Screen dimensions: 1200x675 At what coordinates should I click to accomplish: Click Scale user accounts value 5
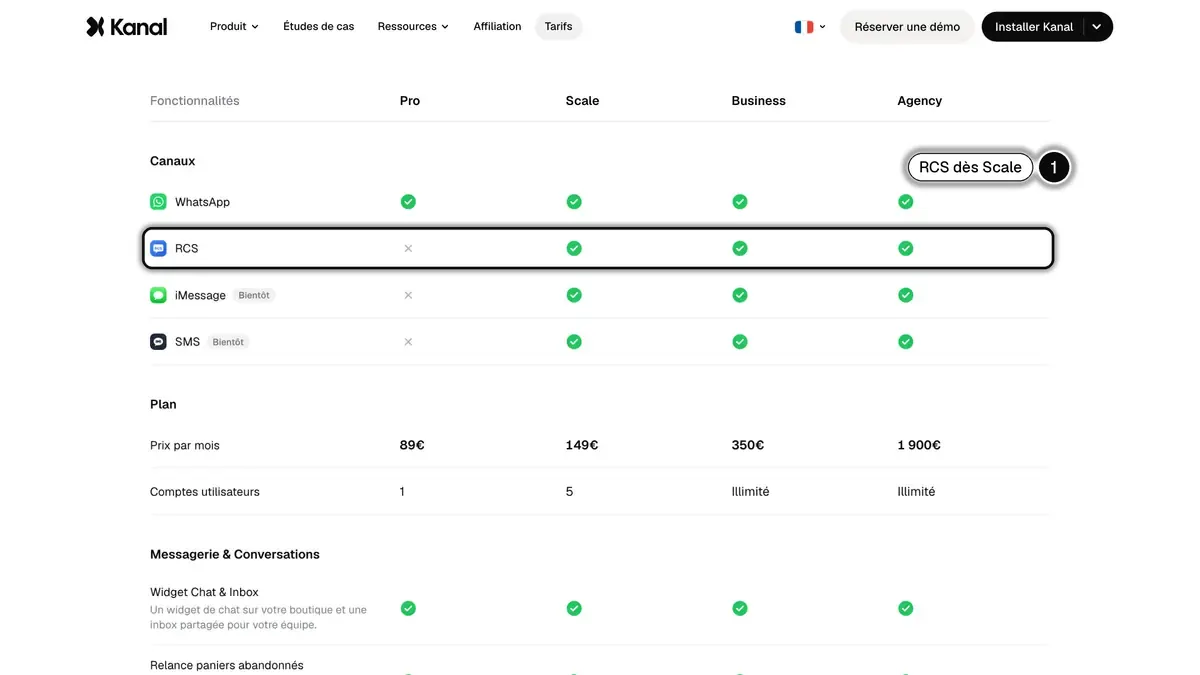tap(570, 492)
